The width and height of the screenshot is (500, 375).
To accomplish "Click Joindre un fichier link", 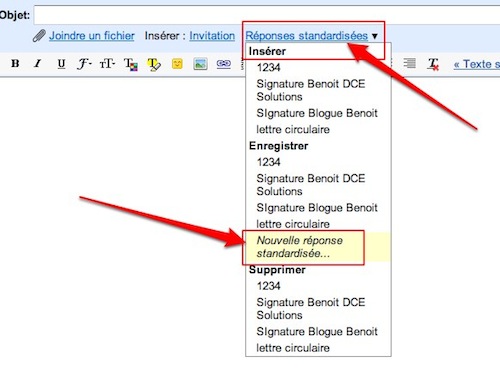I will (92, 36).
